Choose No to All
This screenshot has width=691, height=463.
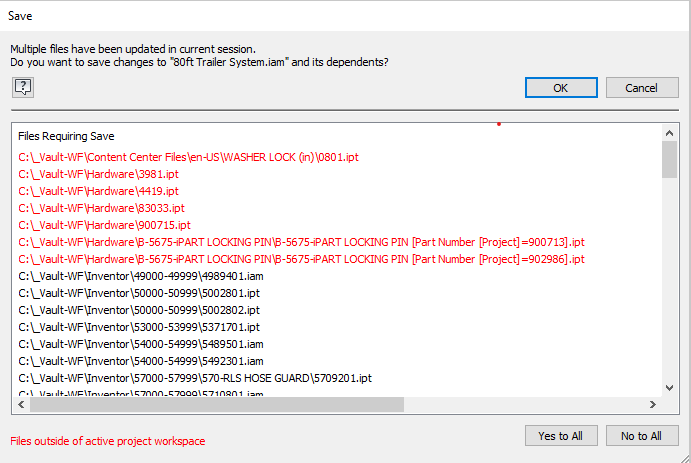pyautogui.click(x=641, y=436)
